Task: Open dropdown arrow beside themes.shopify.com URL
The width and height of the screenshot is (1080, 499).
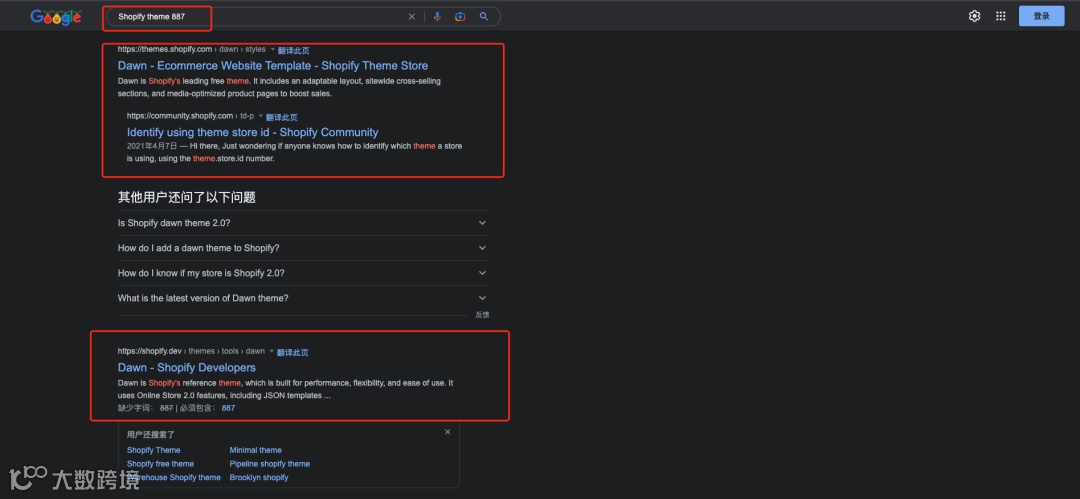Action: tap(272, 50)
